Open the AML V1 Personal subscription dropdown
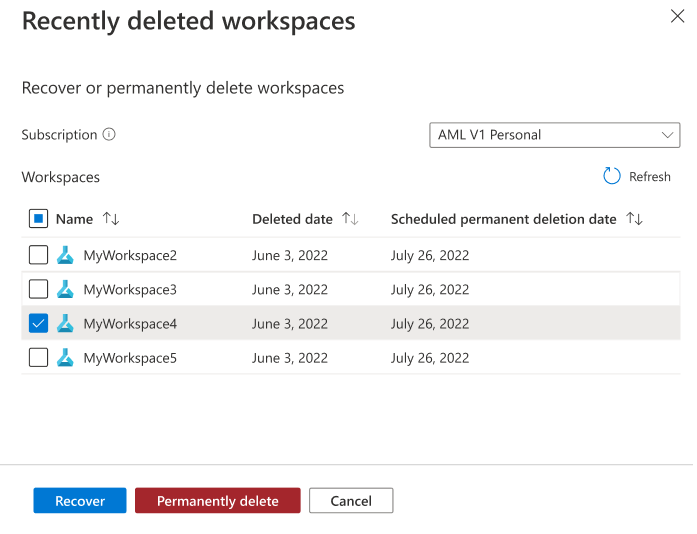Image resolution: width=697 pixels, height=534 pixels. [x=554, y=135]
